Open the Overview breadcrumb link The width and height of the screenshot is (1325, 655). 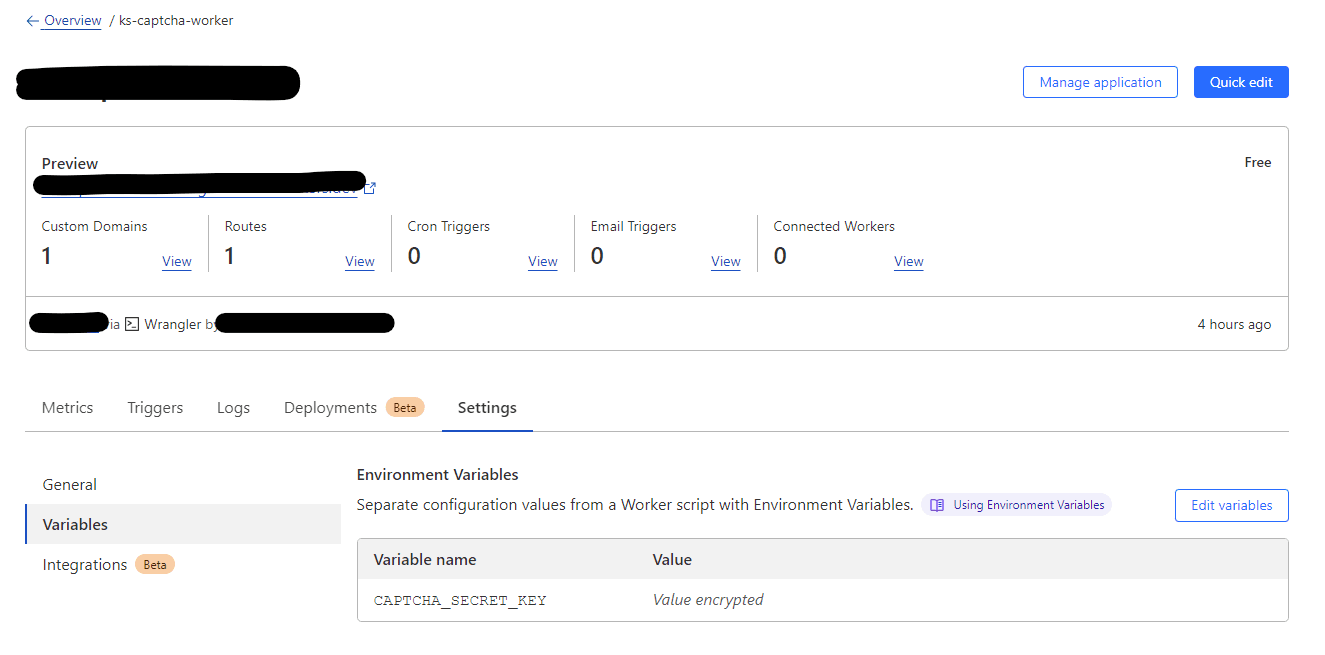coord(72,21)
